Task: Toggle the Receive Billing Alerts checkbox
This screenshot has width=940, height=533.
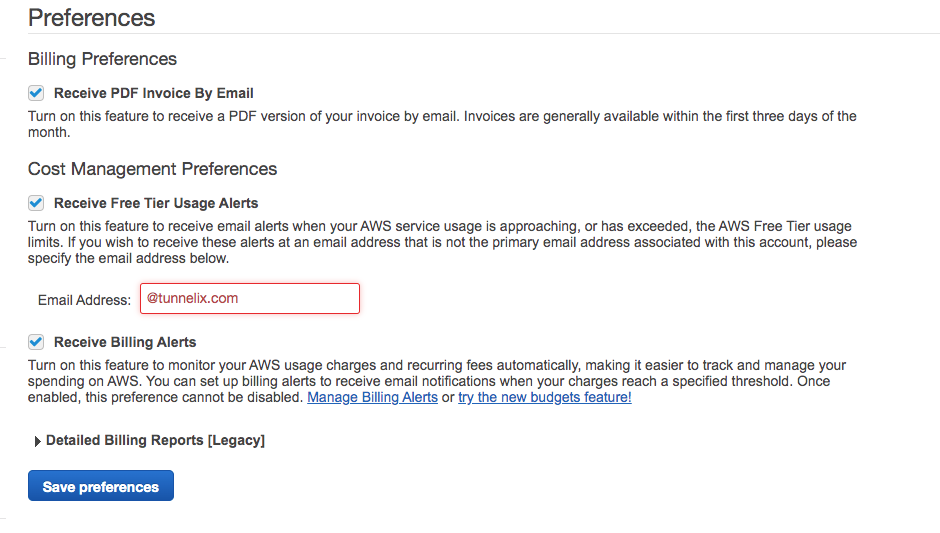Action: [36, 342]
